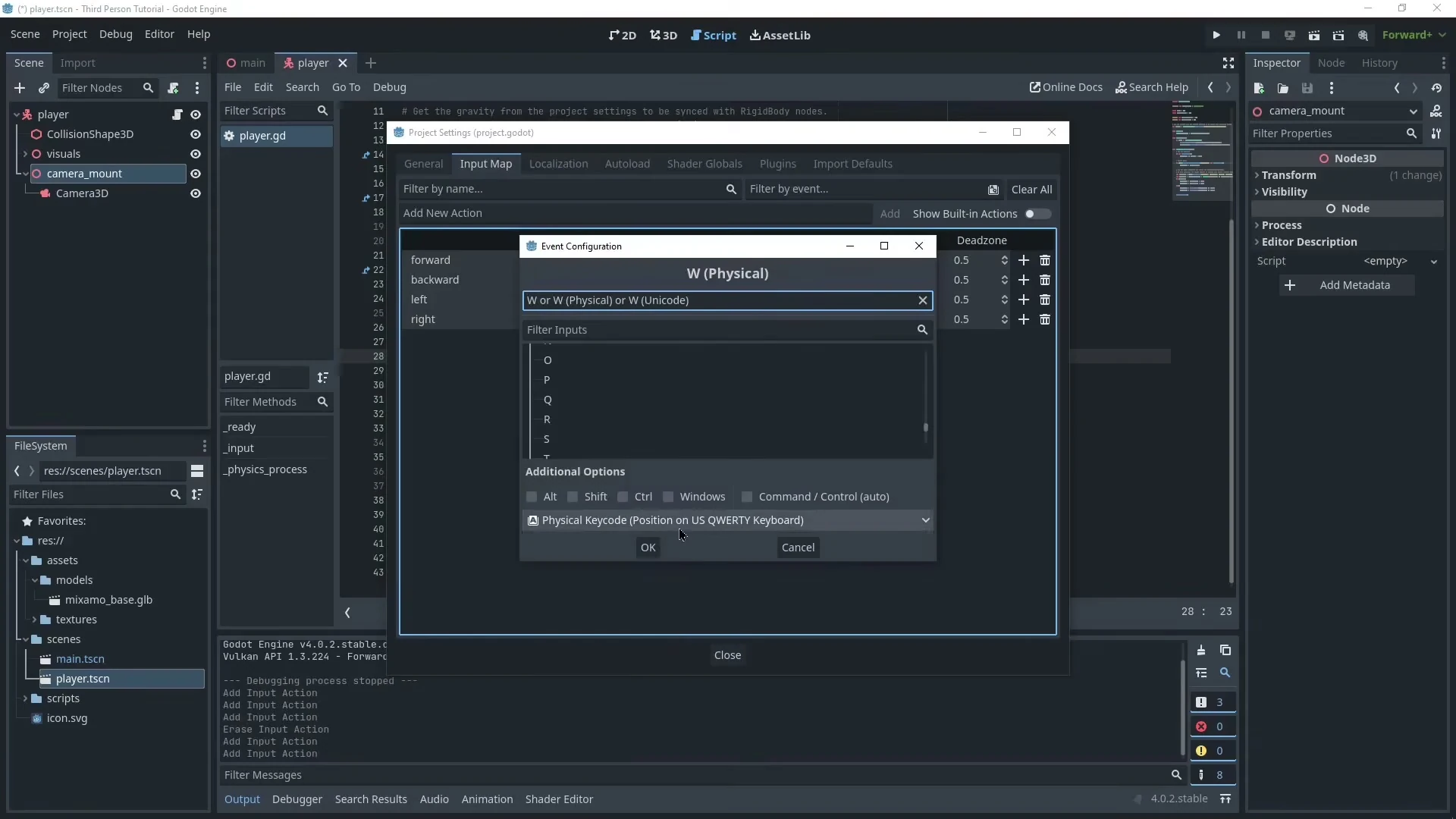
Task: Create a new resource in the Inspector
Action: point(1259,88)
